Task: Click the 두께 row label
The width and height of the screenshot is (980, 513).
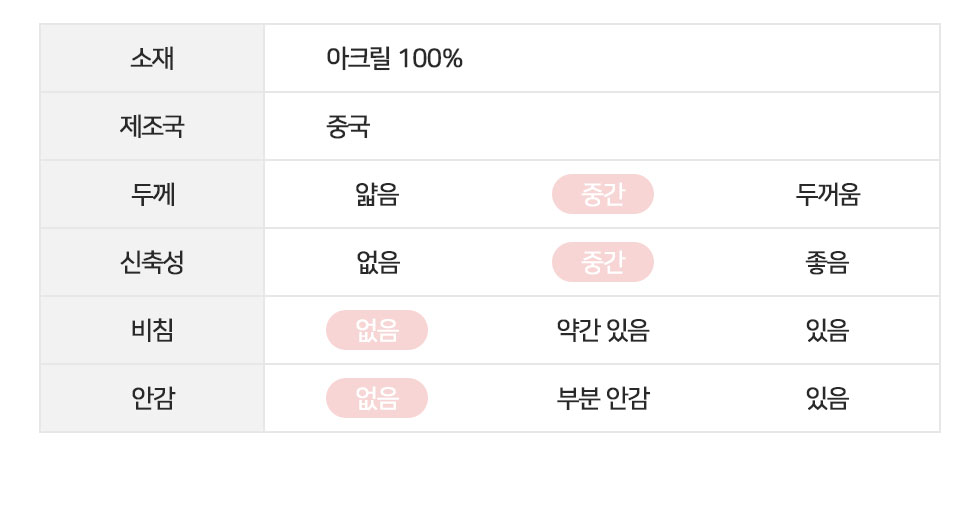Action: (x=152, y=194)
